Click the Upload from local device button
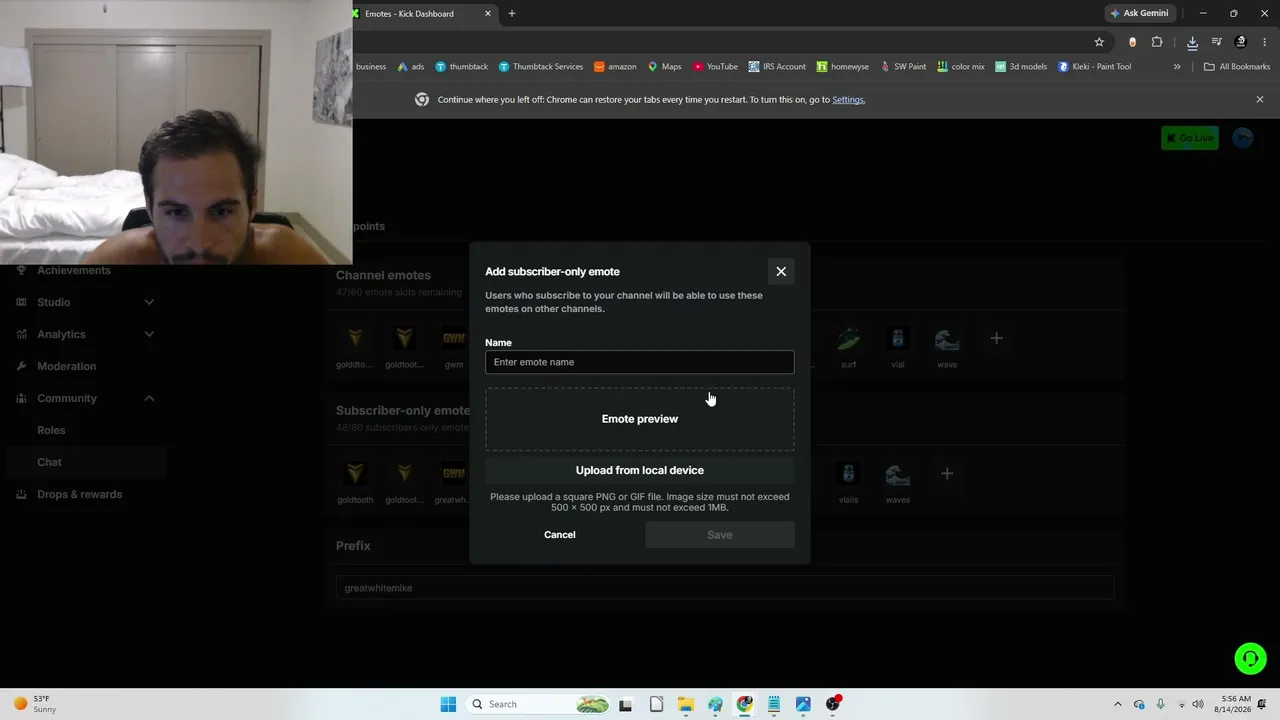Image resolution: width=1280 pixels, height=720 pixels. click(640, 470)
